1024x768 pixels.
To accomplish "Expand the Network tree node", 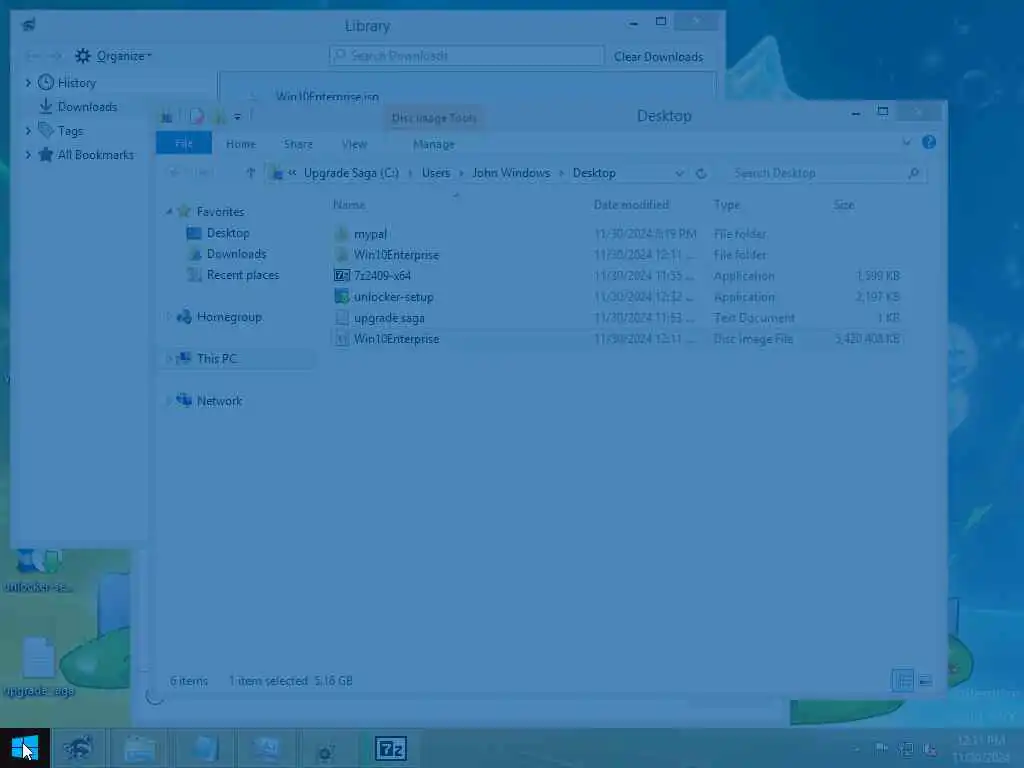I will pos(169,400).
